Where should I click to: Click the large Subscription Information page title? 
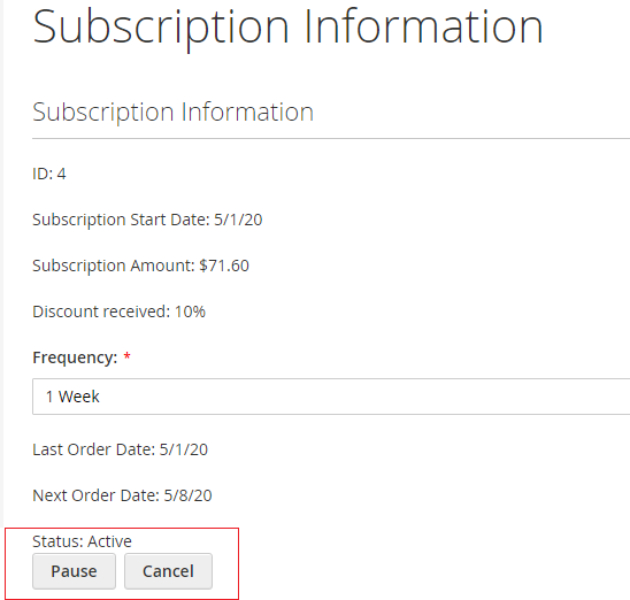coord(288,29)
